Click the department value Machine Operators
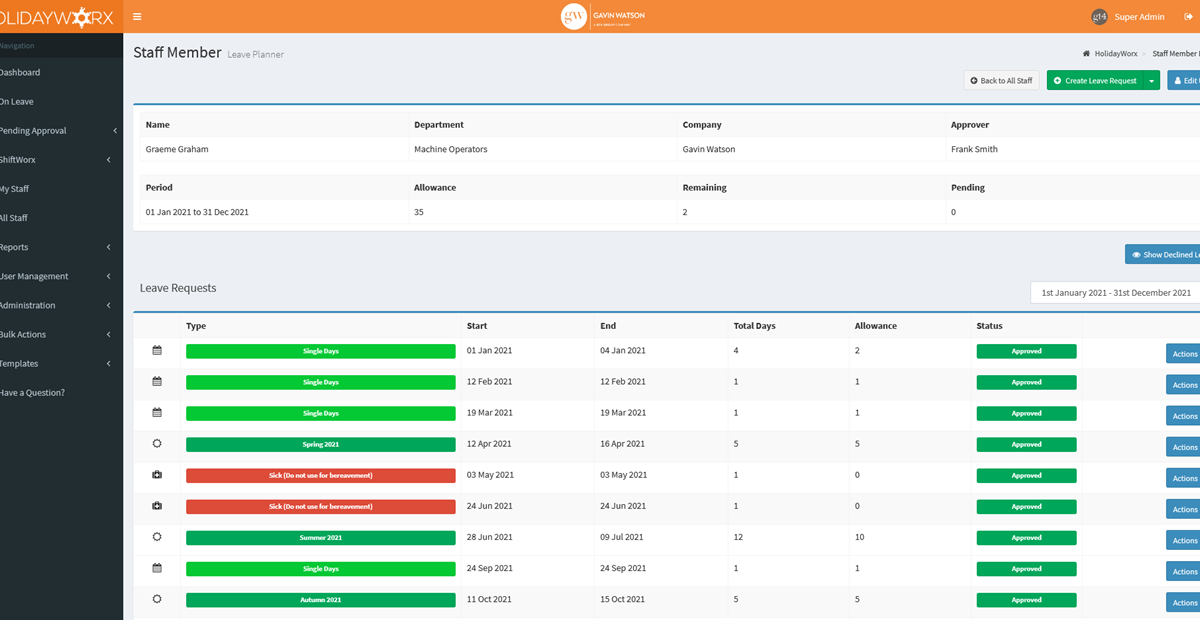The image size is (1200, 620). [x=450, y=149]
